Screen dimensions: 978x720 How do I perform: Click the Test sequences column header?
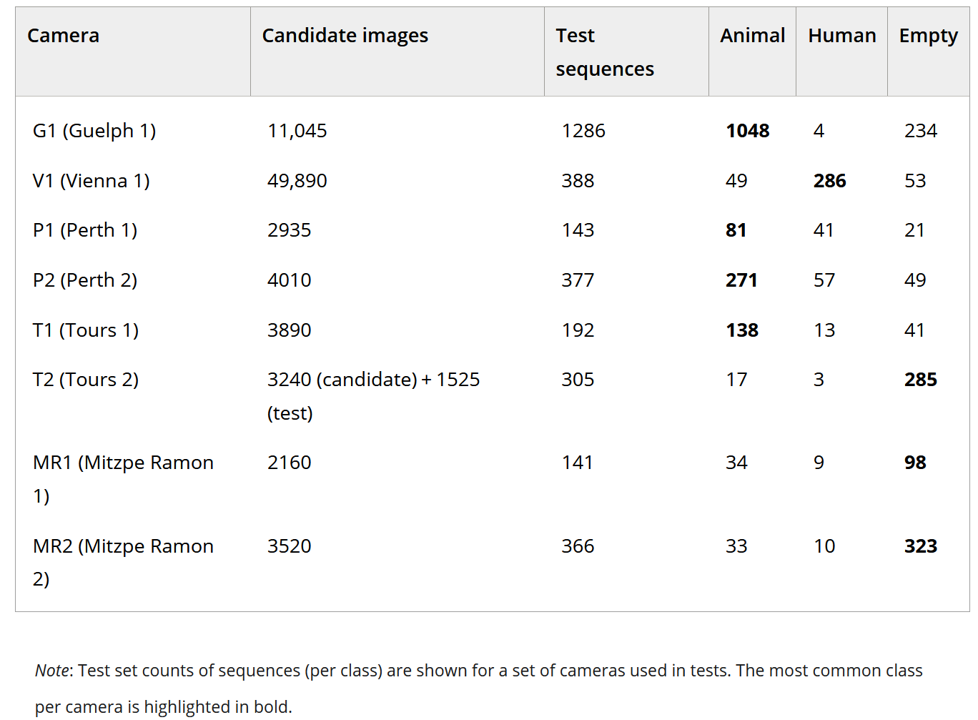click(x=604, y=52)
